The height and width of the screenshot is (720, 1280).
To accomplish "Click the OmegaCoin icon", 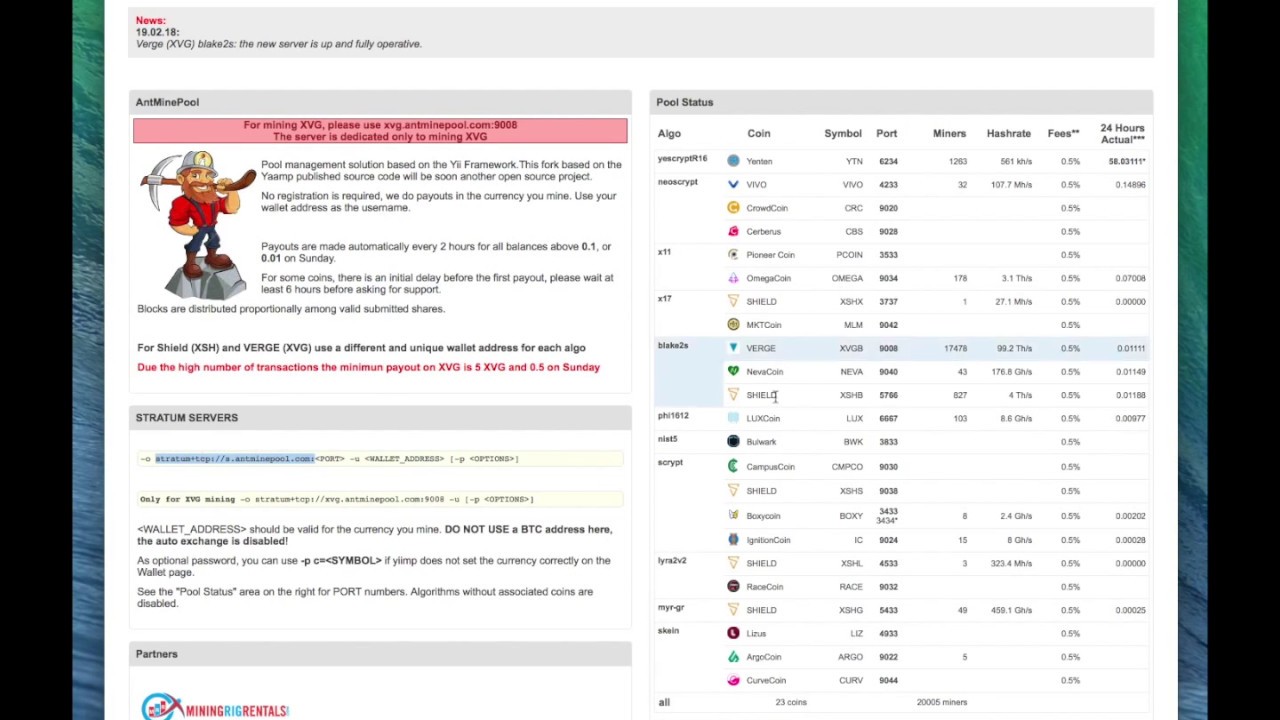I will tap(733, 278).
